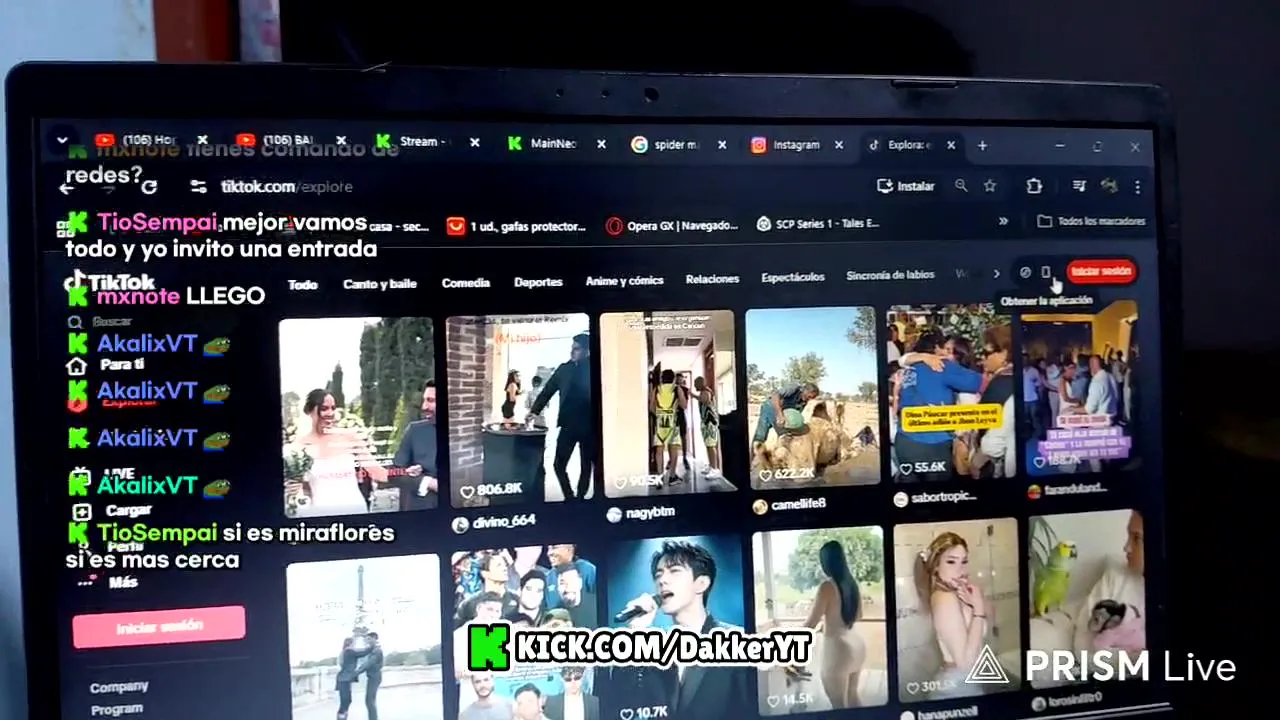Open LIVE in TikTok sidebar
This screenshot has width=1280, height=720.
pos(105,474)
